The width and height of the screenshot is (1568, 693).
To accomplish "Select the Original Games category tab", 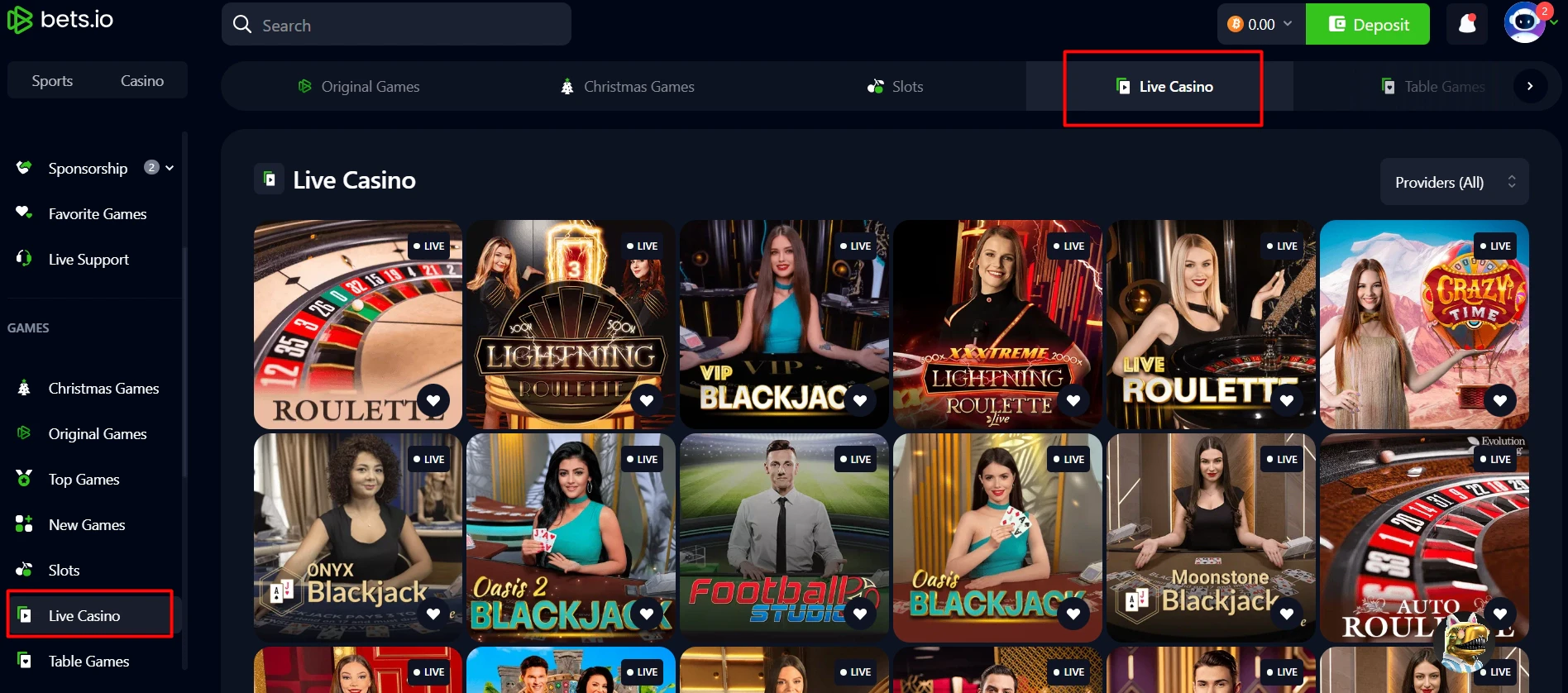I will [x=358, y=86].
